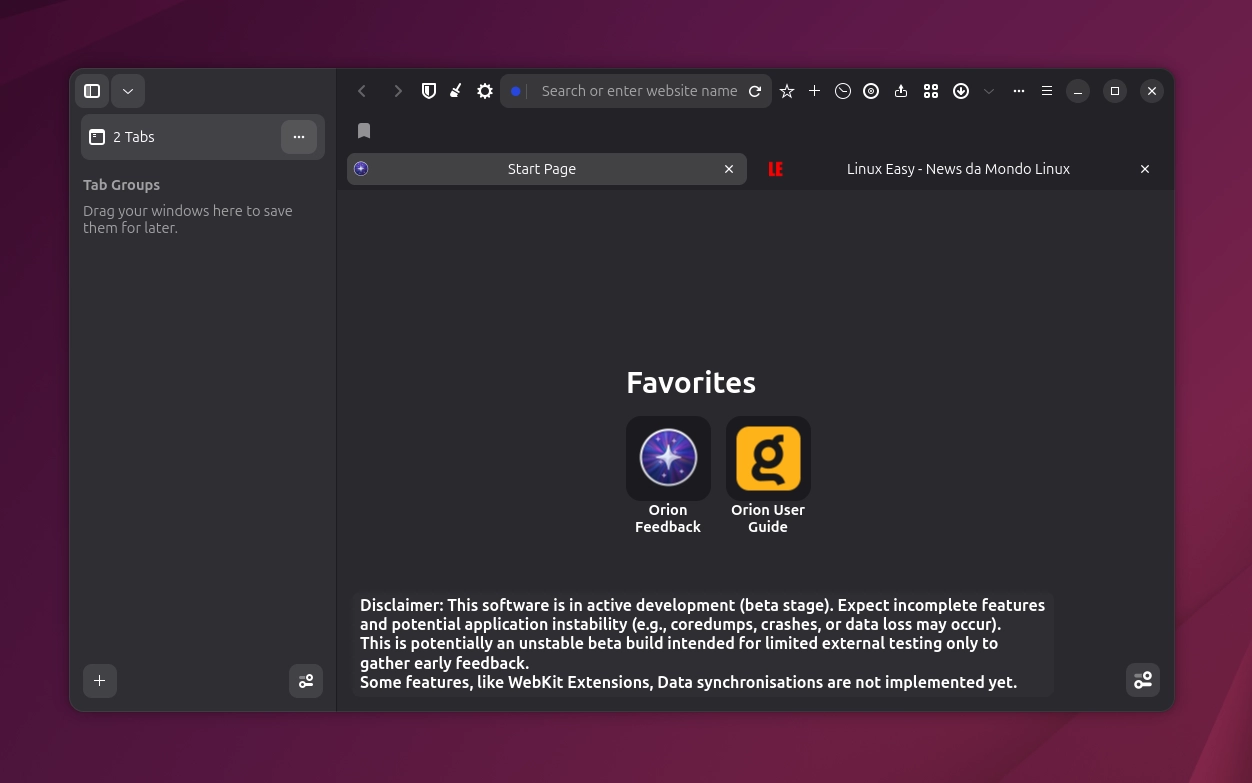Toggle the tab groups sidebar panel icon
The height and width of the screenshot is (783, 1252).
click(92, 91)
